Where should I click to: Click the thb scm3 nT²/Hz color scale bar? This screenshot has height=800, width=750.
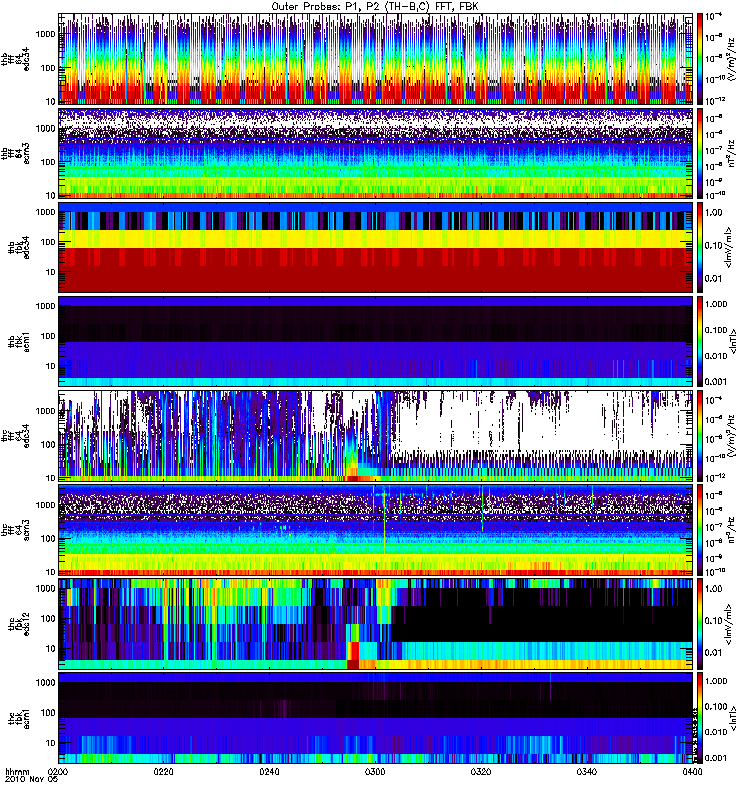700,153
